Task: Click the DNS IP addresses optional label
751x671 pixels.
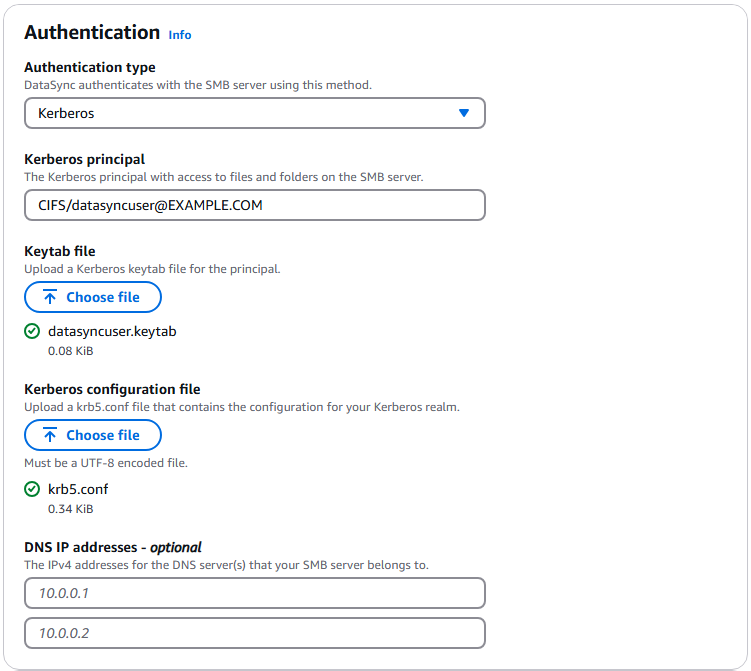Action: click(x=113, y=547)
